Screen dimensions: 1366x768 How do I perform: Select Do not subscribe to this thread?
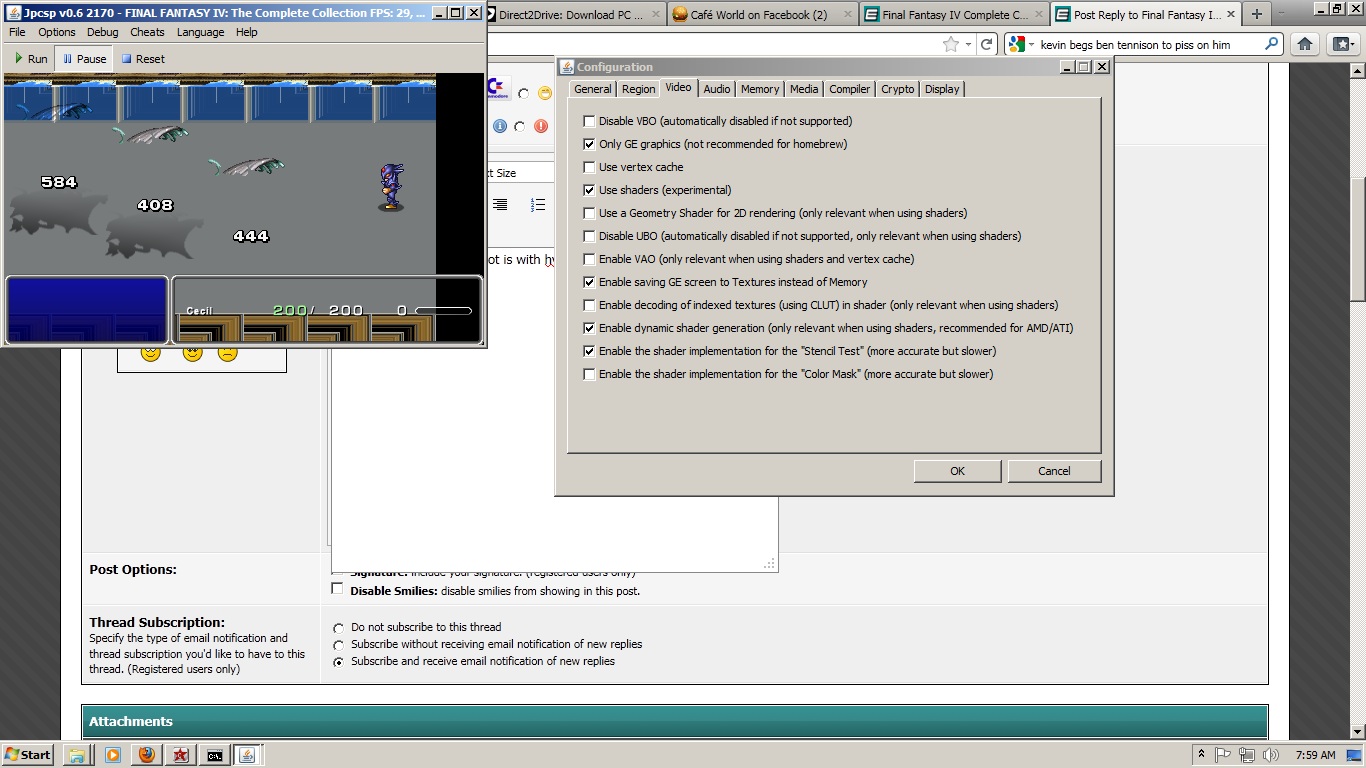point(339,628)
